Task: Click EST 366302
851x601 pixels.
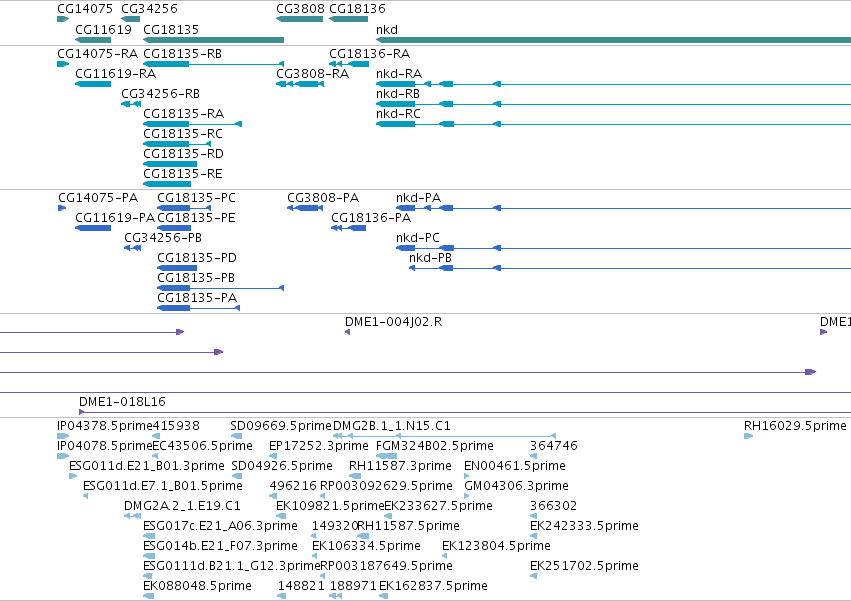Action: tap(534, 516)
